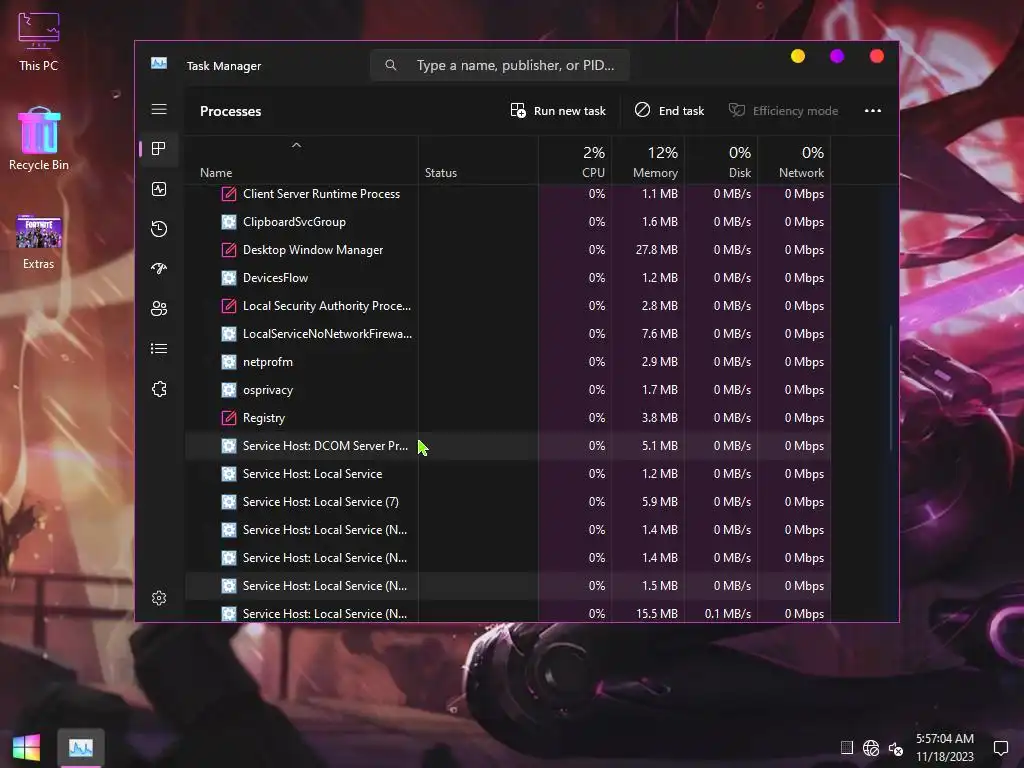This screenshot has height=768, width=1024.
Task: Open the Details sidebar icon
Action: 159,349
